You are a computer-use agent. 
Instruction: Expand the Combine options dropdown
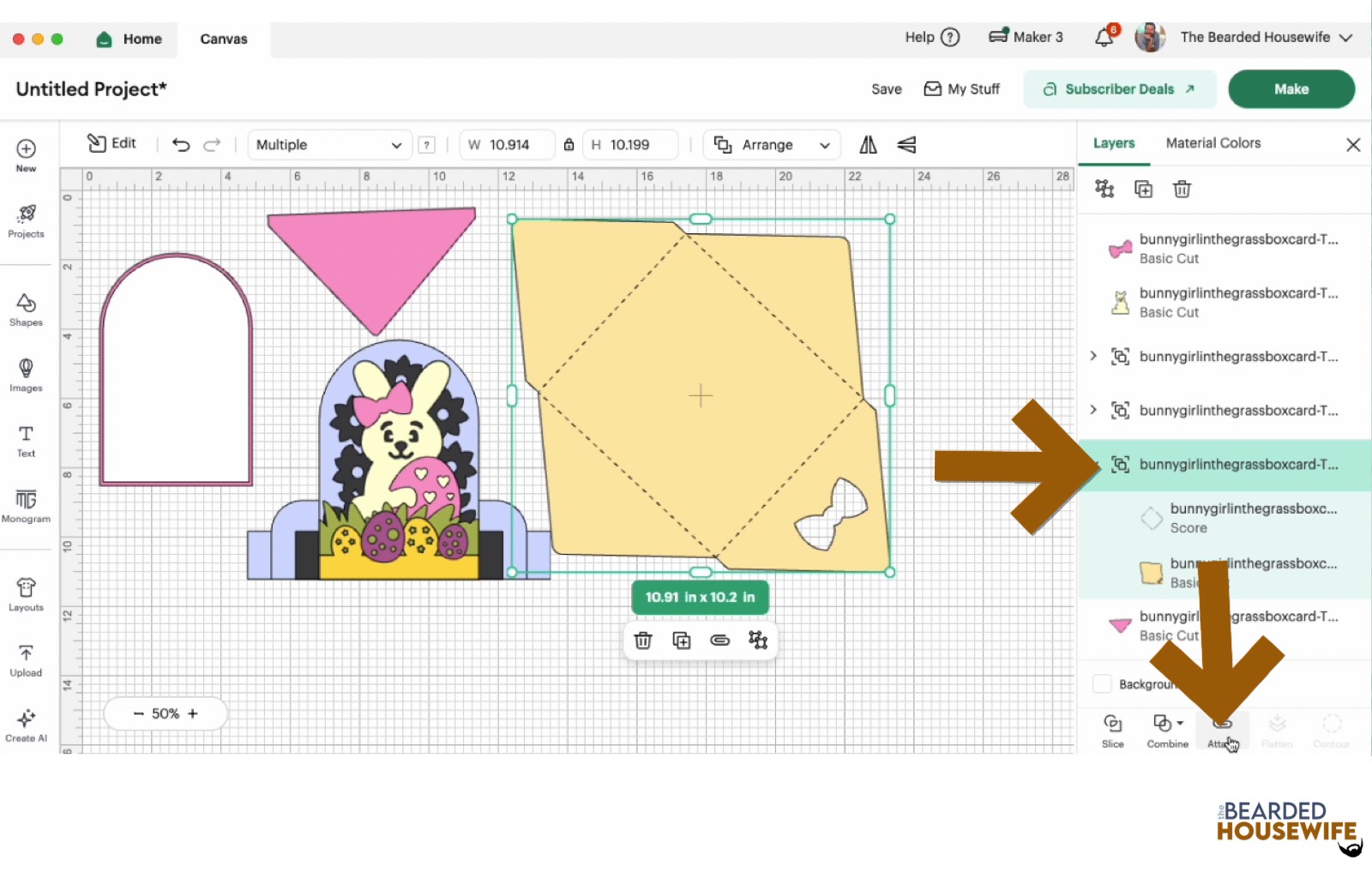click(1179, 723)
